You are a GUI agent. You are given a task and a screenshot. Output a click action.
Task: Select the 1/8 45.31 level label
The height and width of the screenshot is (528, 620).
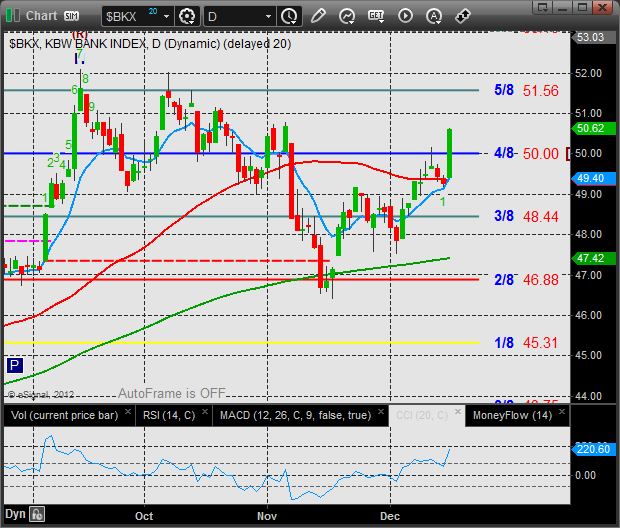(x=526, y=343)
